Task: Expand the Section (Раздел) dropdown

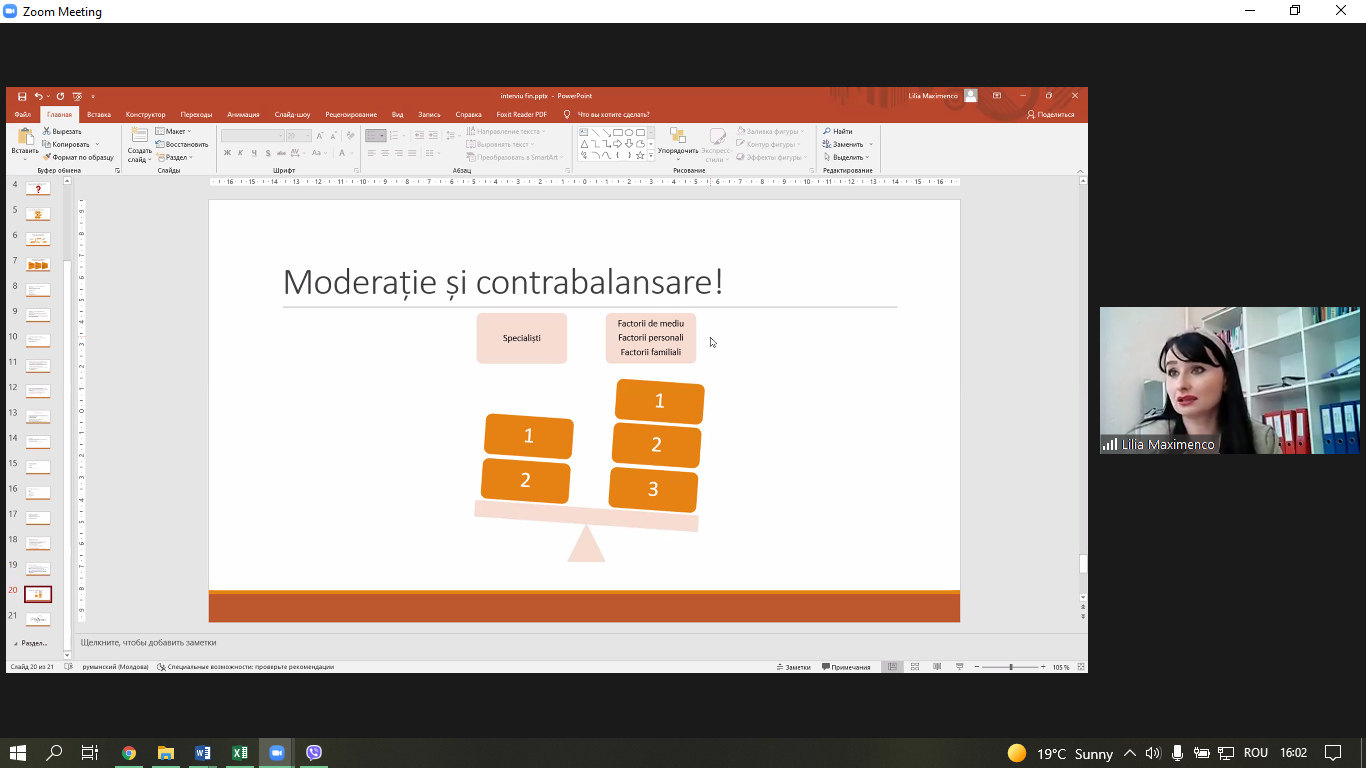Action: (x=176, y=157)
